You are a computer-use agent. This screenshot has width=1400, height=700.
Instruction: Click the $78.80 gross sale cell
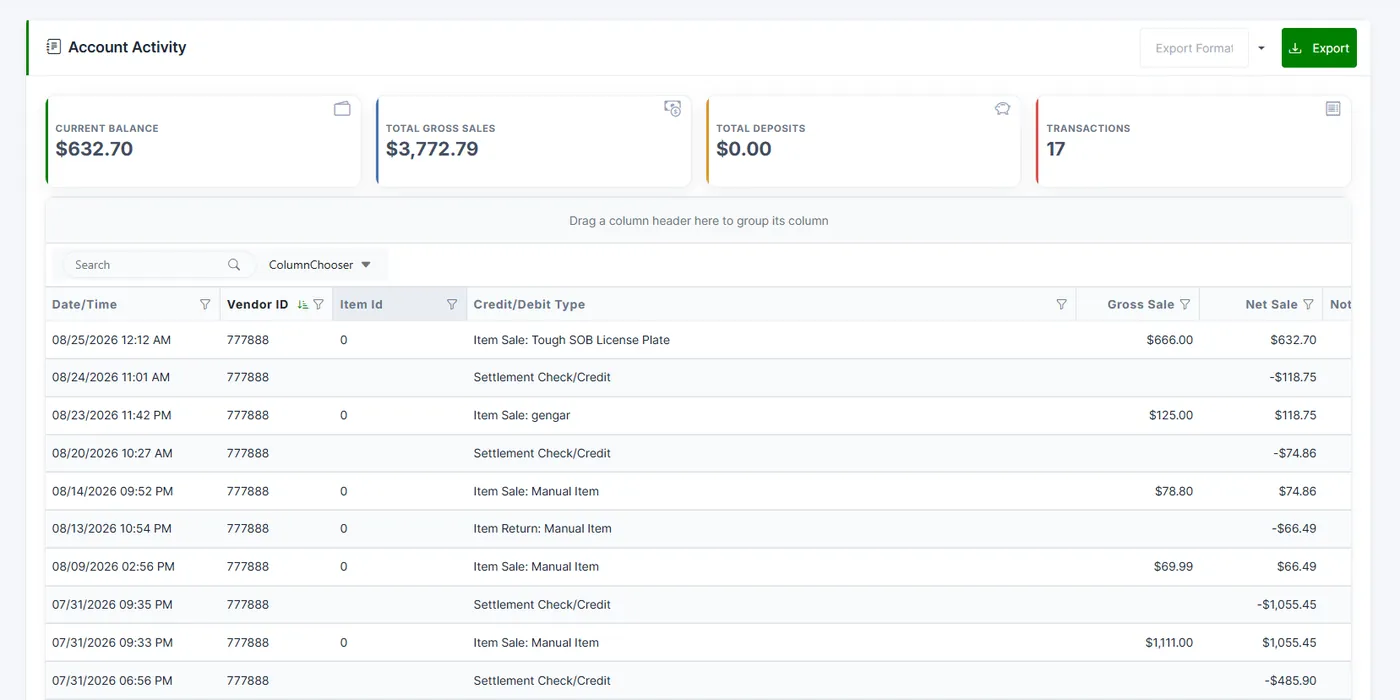point(1138,491)
